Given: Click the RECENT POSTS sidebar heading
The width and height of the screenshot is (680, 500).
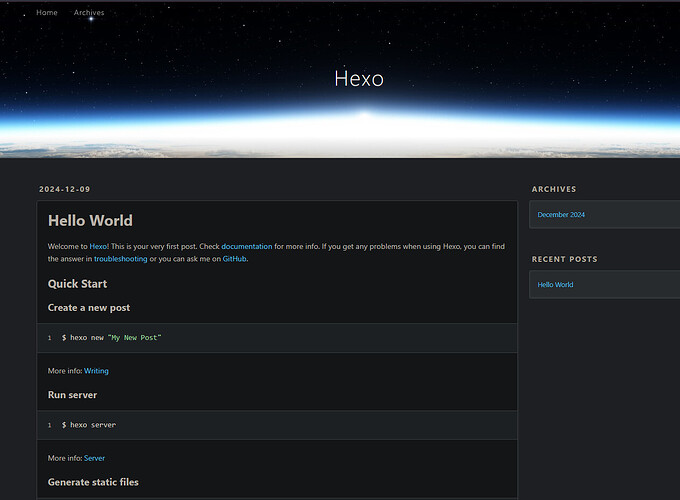Looking at the screenshot, I should coord(565,259).
